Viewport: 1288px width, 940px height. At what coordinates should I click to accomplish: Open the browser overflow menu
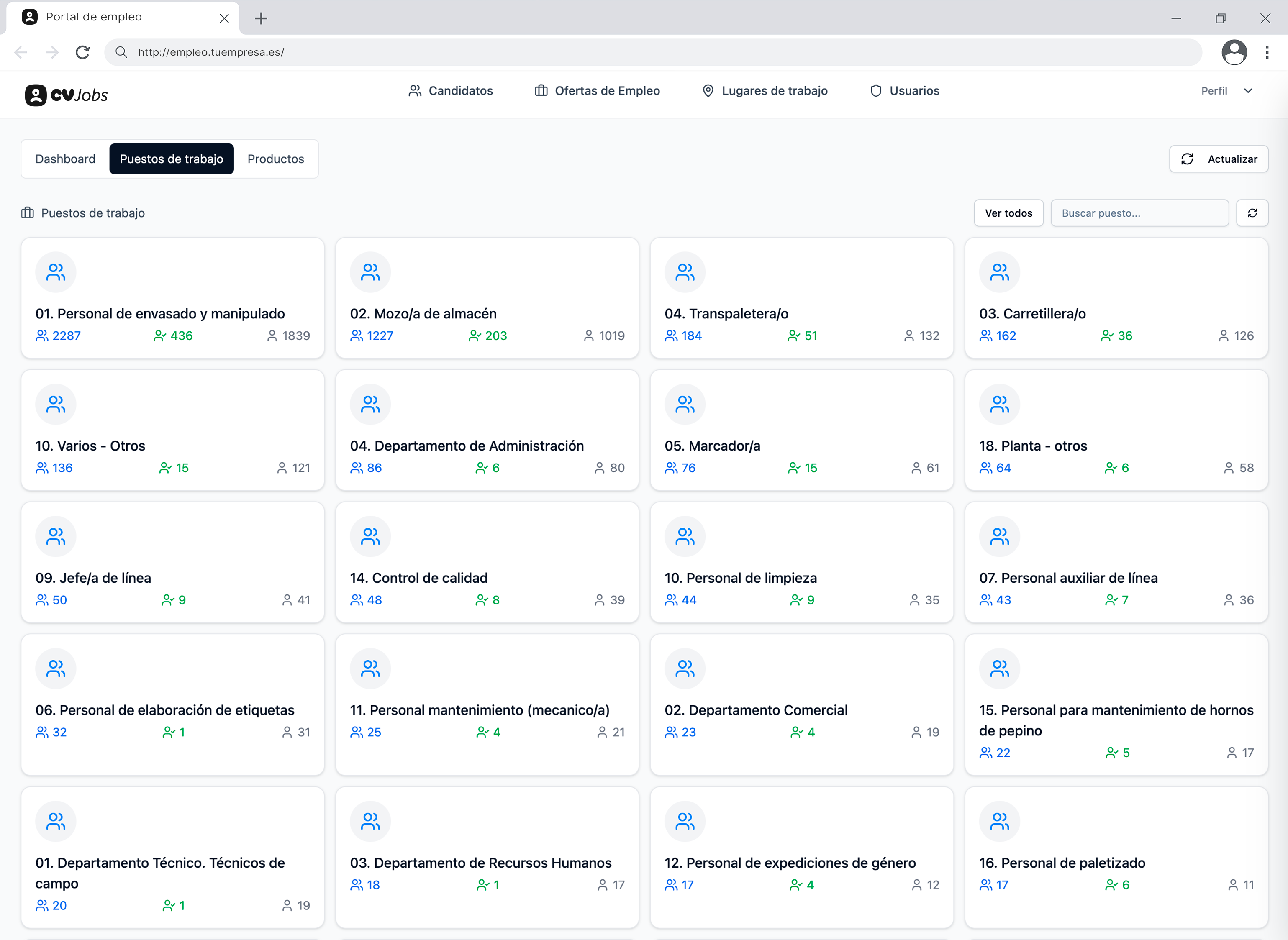(x=1267, y=52)
